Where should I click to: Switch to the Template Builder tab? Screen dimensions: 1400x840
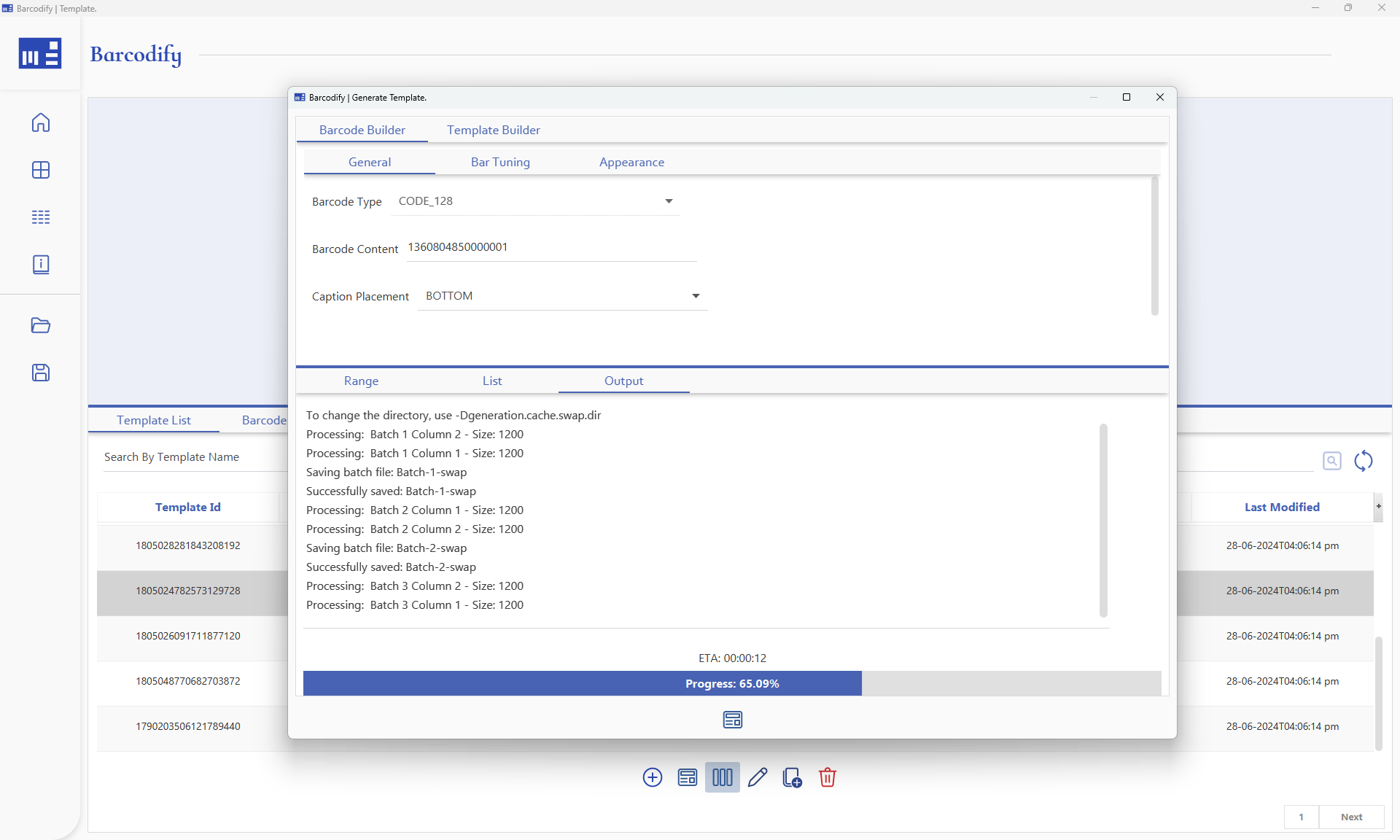click(x=494, y=130)
